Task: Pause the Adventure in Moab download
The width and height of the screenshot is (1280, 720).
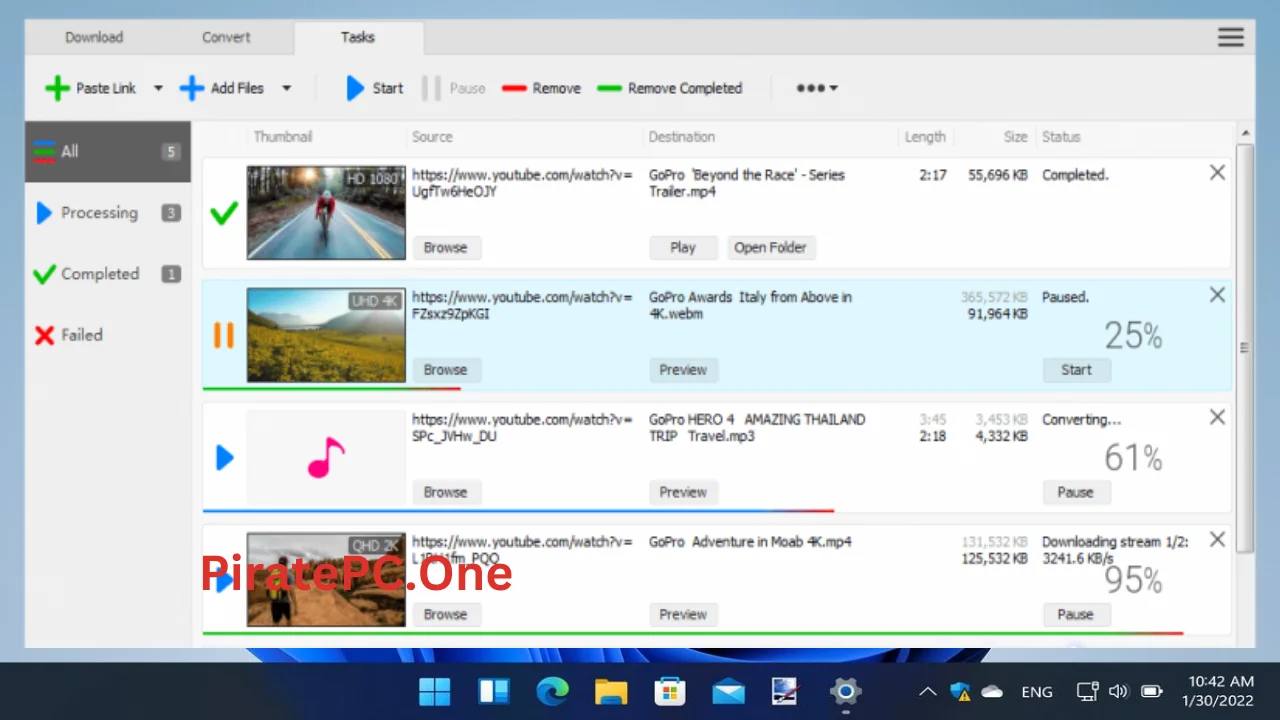Action: [1076, 614]
